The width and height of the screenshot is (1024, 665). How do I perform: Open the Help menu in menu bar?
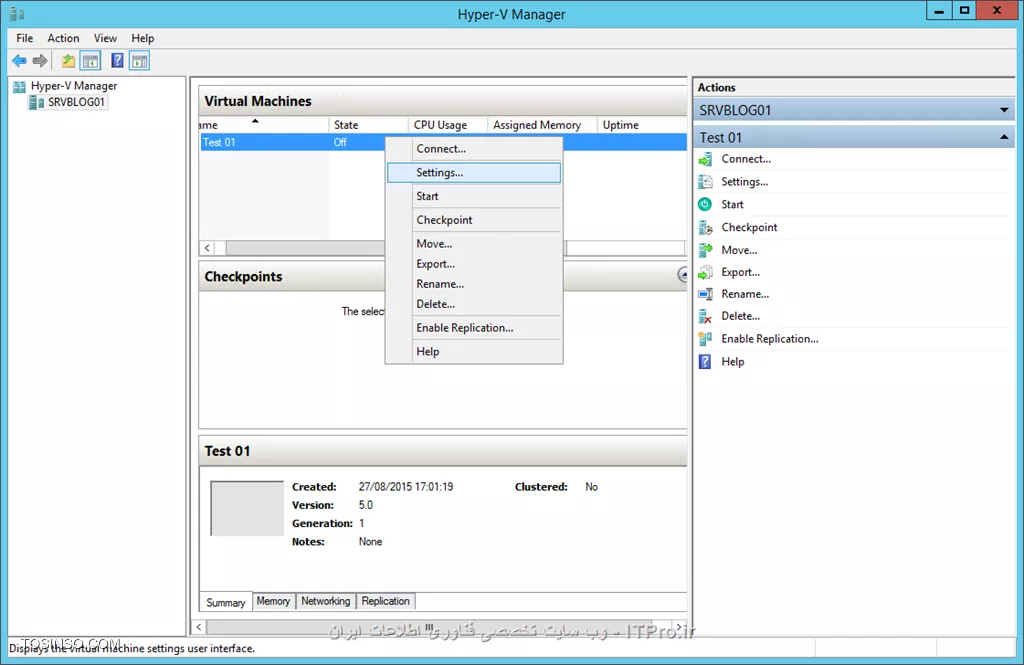point(142,39)
